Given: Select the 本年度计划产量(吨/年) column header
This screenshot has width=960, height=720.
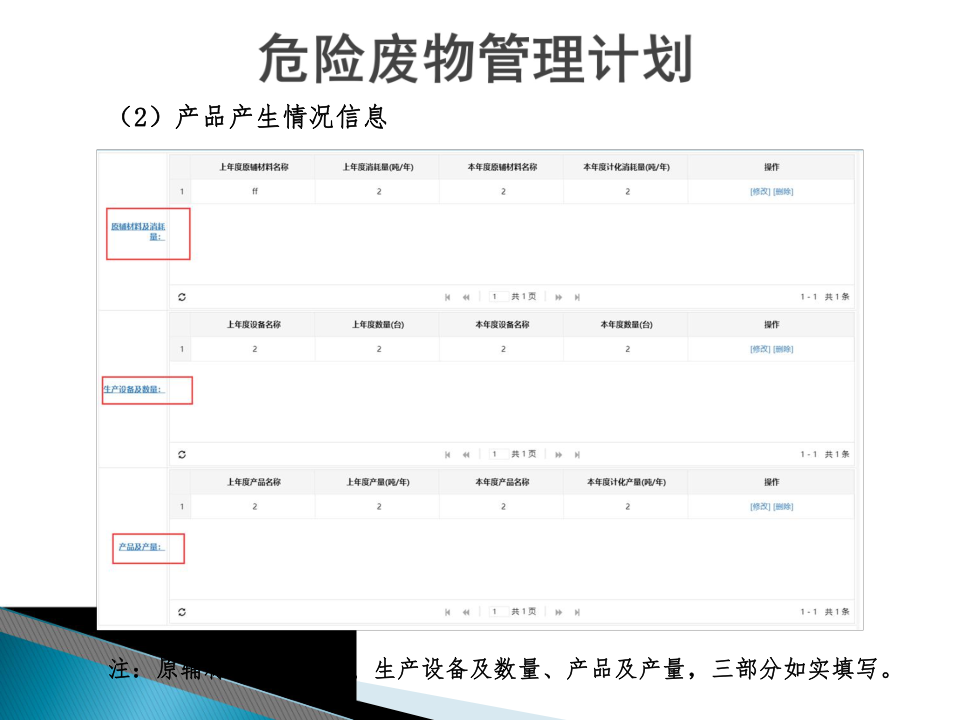Looking at the screenshot, I should pos(626,482).
